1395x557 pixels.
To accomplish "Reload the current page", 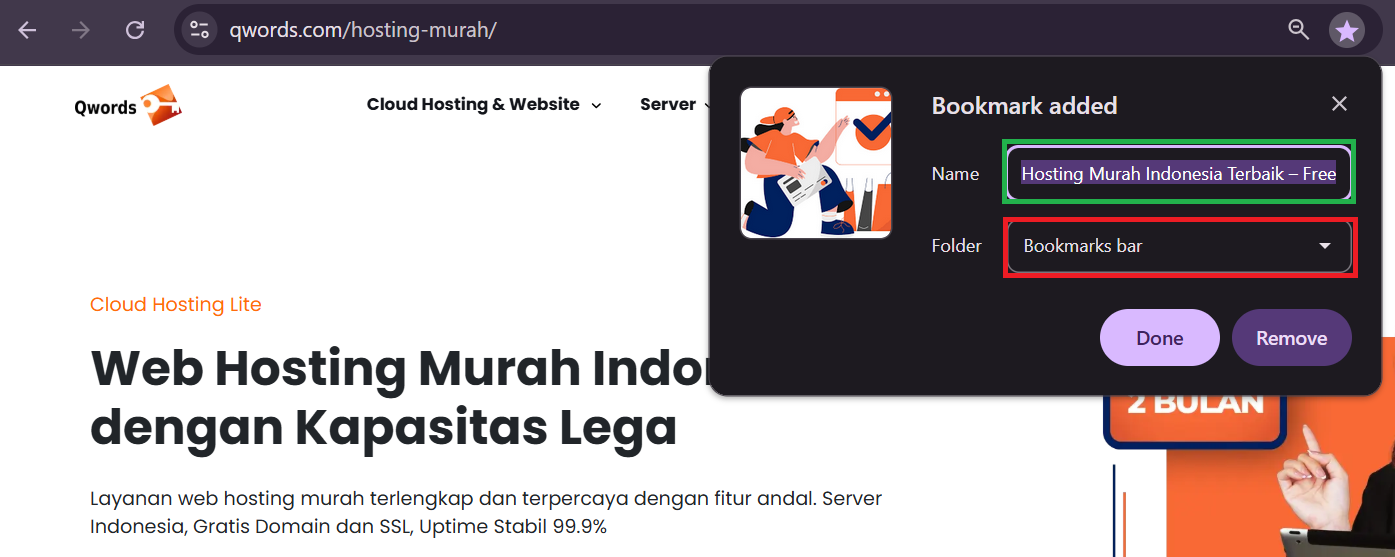I will point(135,30).
